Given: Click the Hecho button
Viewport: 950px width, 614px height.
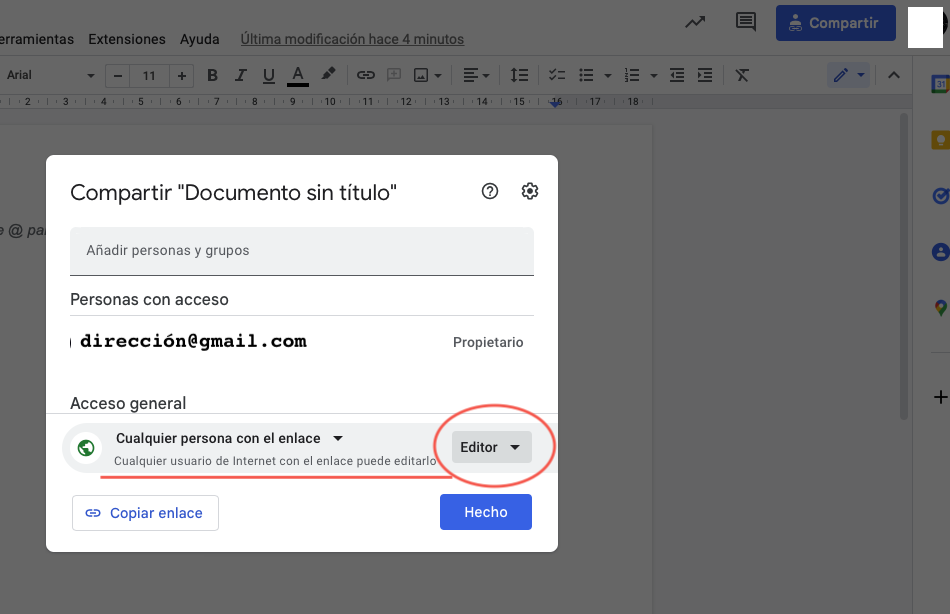Looking at the screenshot, I should click(x=486, y=512).
